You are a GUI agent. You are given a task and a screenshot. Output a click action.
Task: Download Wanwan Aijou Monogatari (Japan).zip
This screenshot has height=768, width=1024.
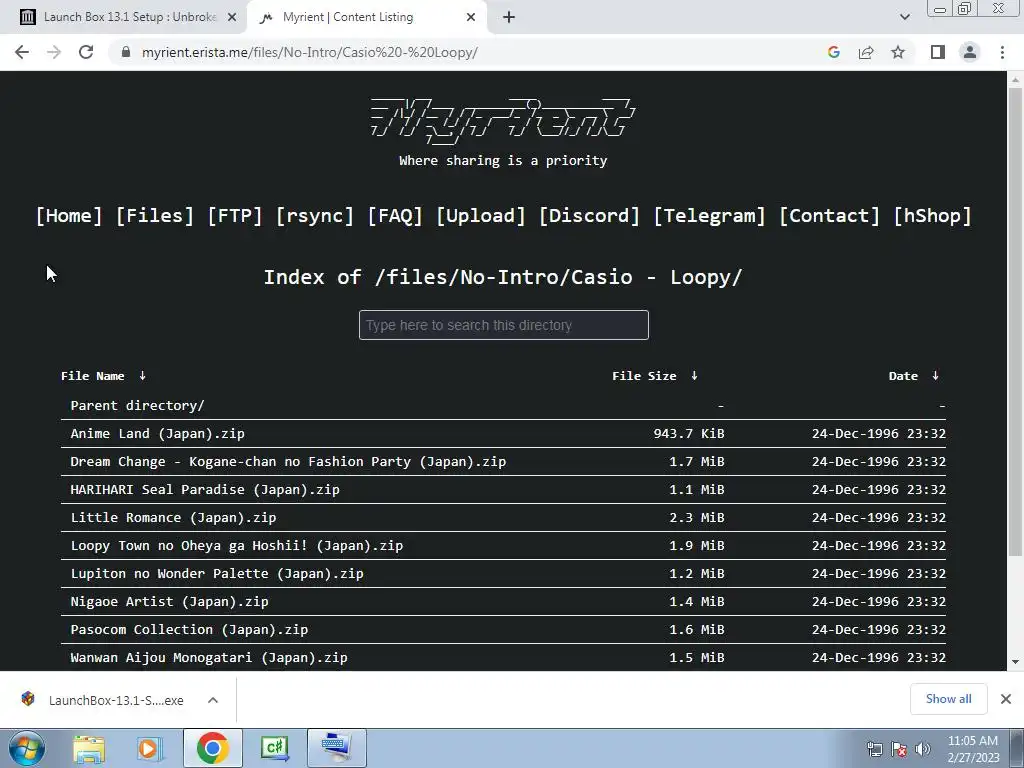209,658
